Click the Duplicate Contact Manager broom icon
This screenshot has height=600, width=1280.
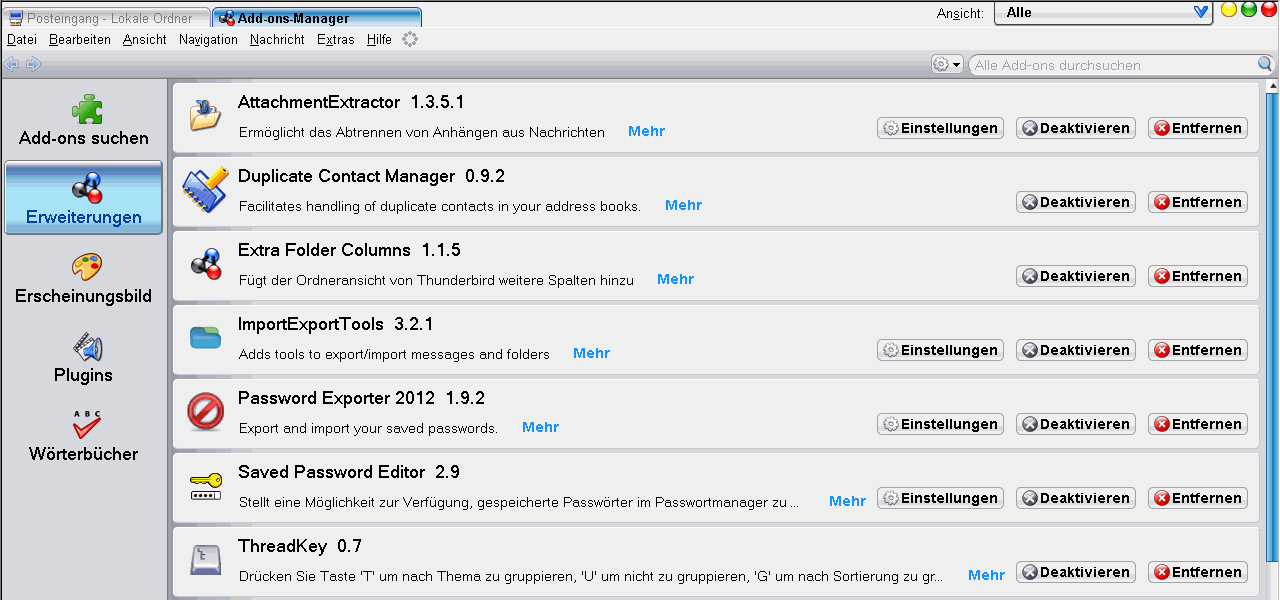point(204,190)
